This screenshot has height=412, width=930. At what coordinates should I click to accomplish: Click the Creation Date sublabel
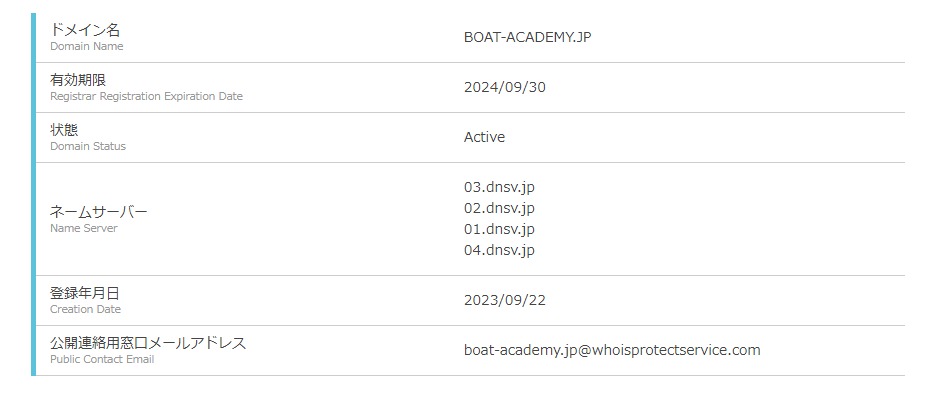[85, 309]
